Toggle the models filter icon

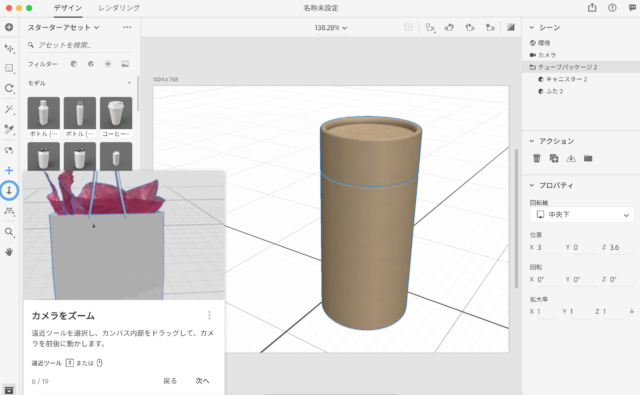pyautogui.click(x=74, y=64)
